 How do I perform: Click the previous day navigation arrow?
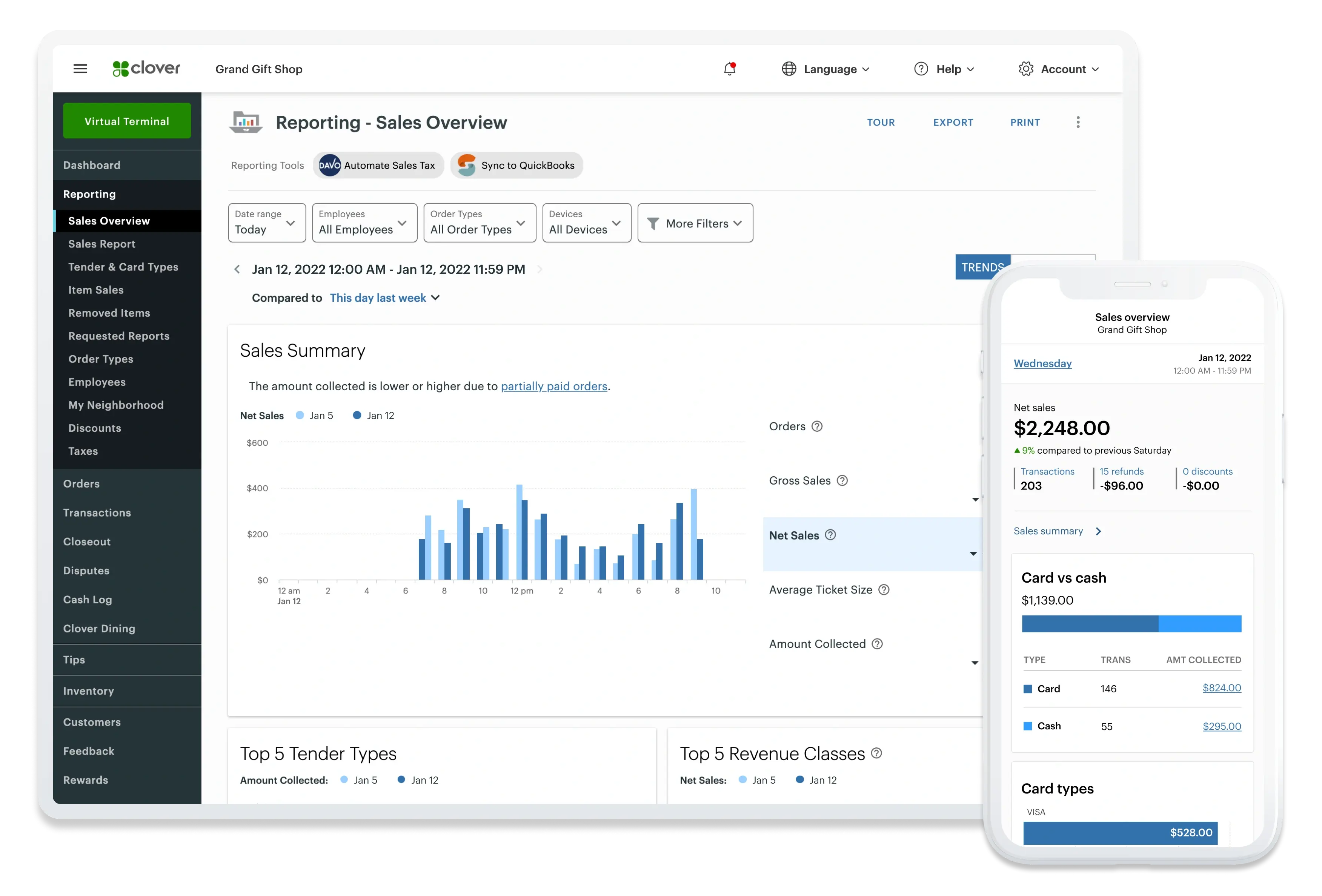pyautogui.click(x=237, y=269)
